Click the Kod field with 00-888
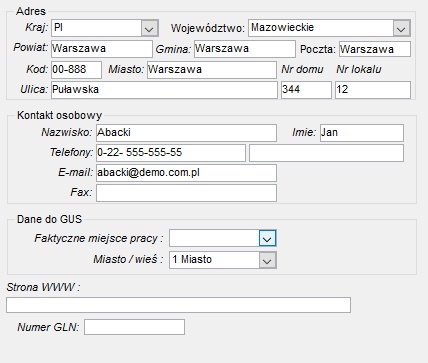Screen dimensions: 428x363 tap(76, 70)
